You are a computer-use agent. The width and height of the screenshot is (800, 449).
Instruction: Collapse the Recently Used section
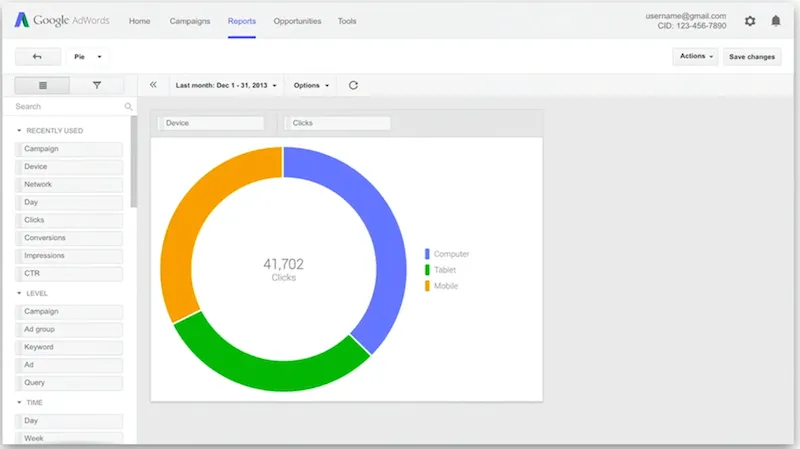tap(19, 131)
